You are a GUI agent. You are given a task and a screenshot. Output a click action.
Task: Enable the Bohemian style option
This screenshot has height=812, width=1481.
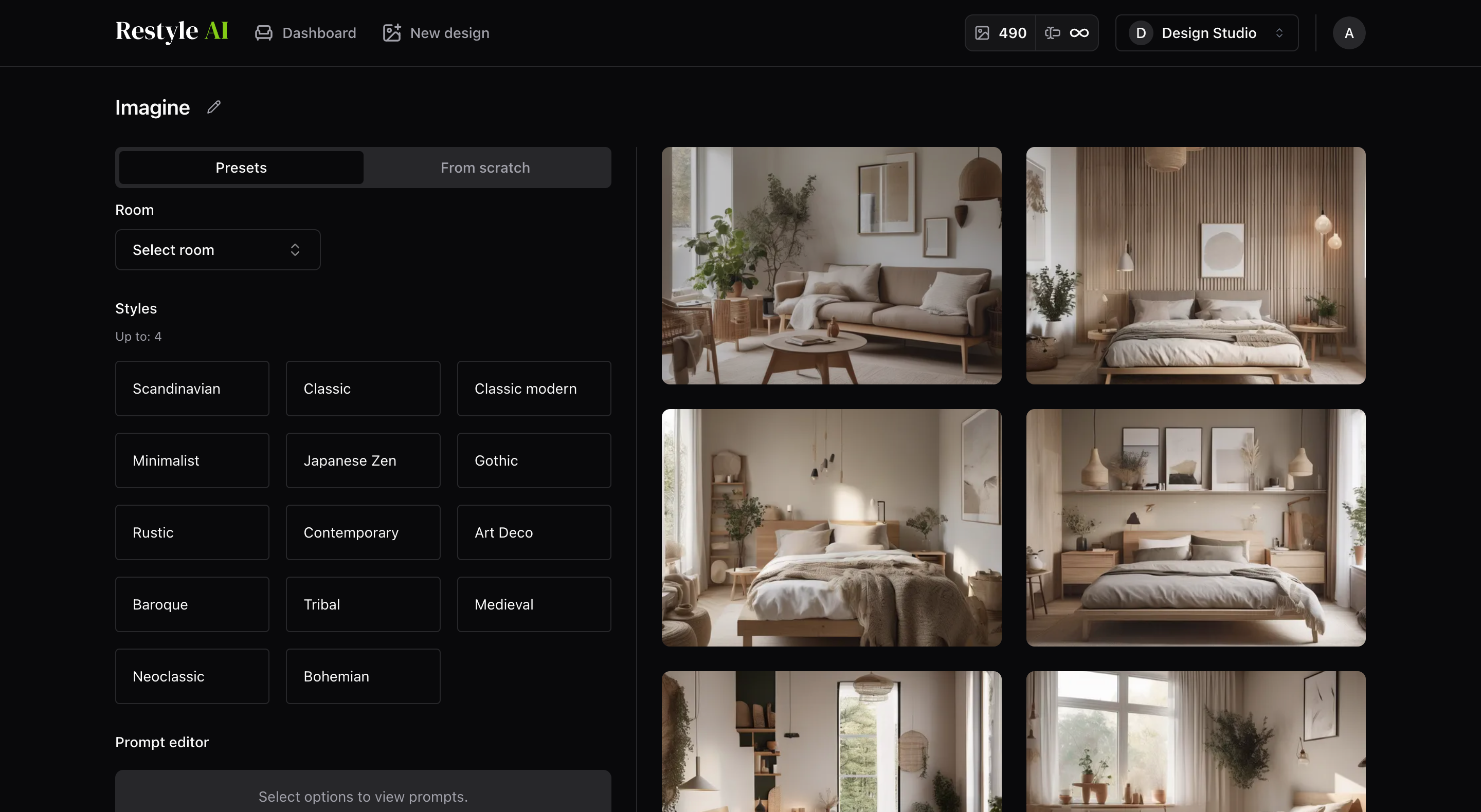coord(363,676)
